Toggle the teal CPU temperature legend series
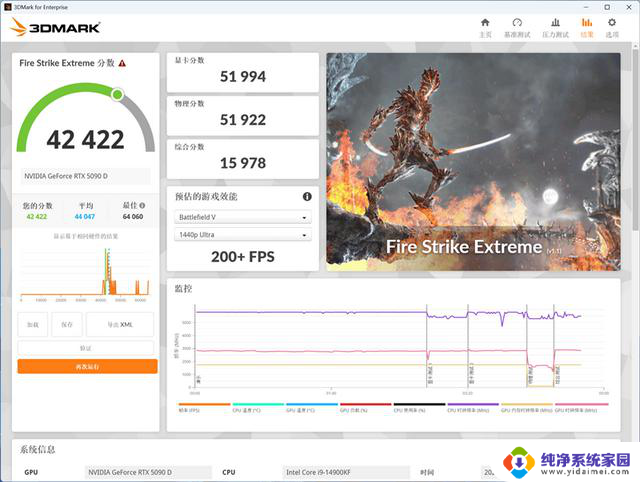The image size is (640, 482). [x=258, y=407]
